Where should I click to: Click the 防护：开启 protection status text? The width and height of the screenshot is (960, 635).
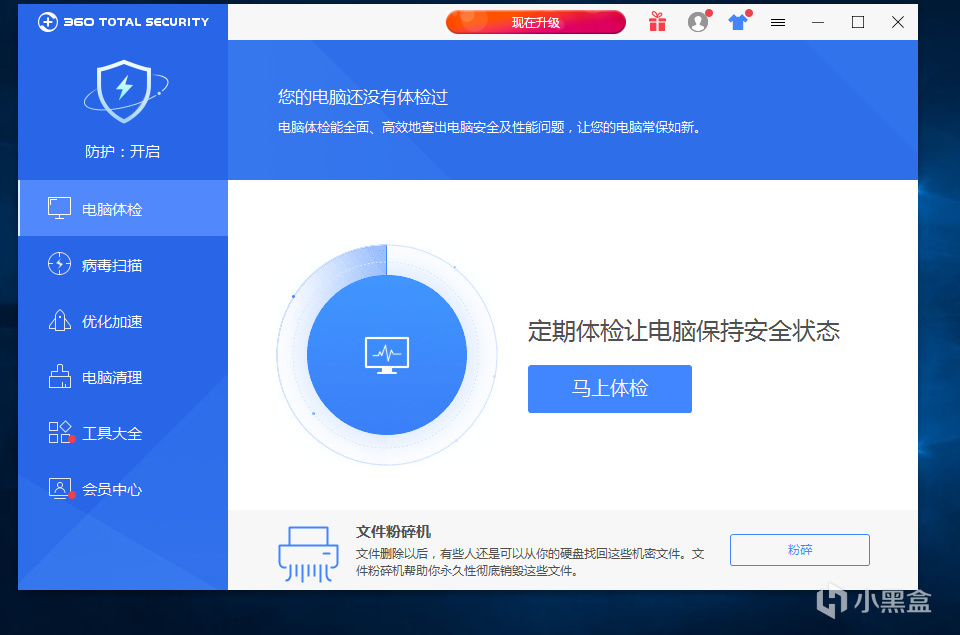122,151
